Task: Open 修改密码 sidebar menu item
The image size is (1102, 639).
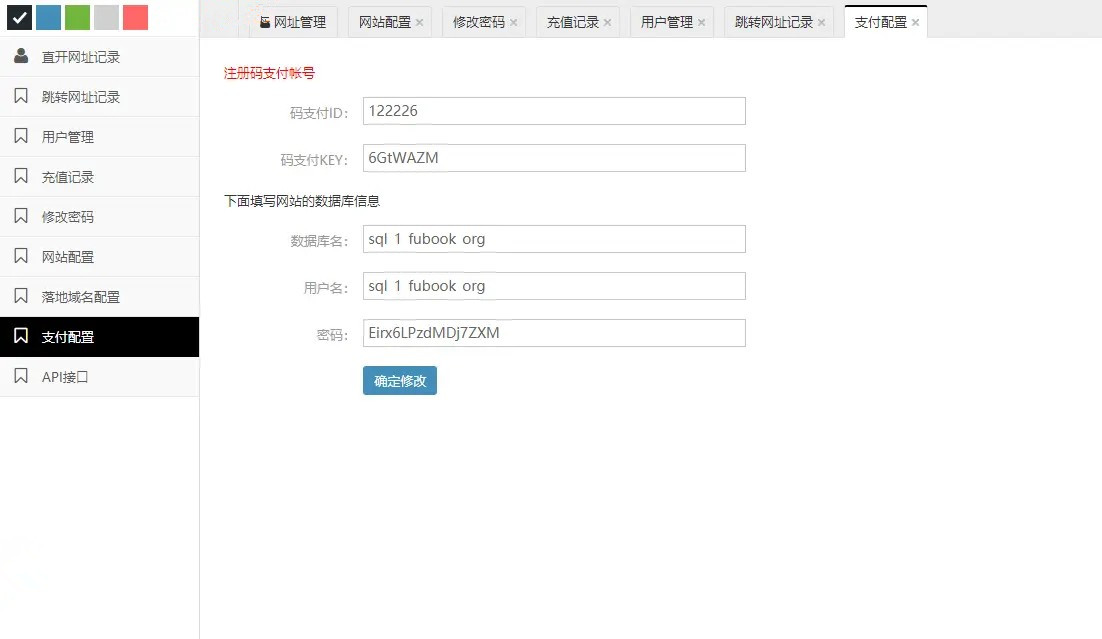Action: [100, 217]
